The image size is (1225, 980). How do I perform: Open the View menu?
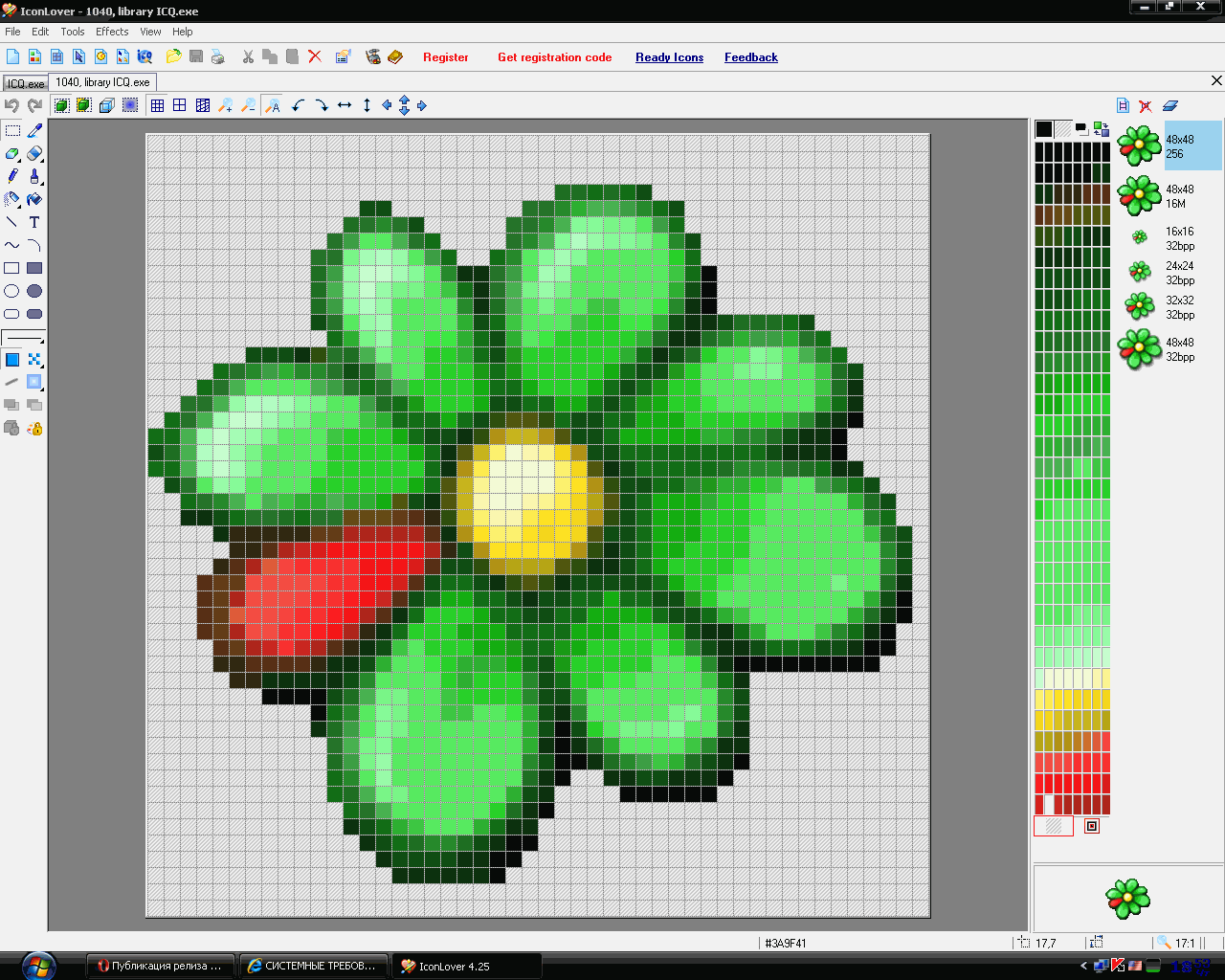pos(150,32)
